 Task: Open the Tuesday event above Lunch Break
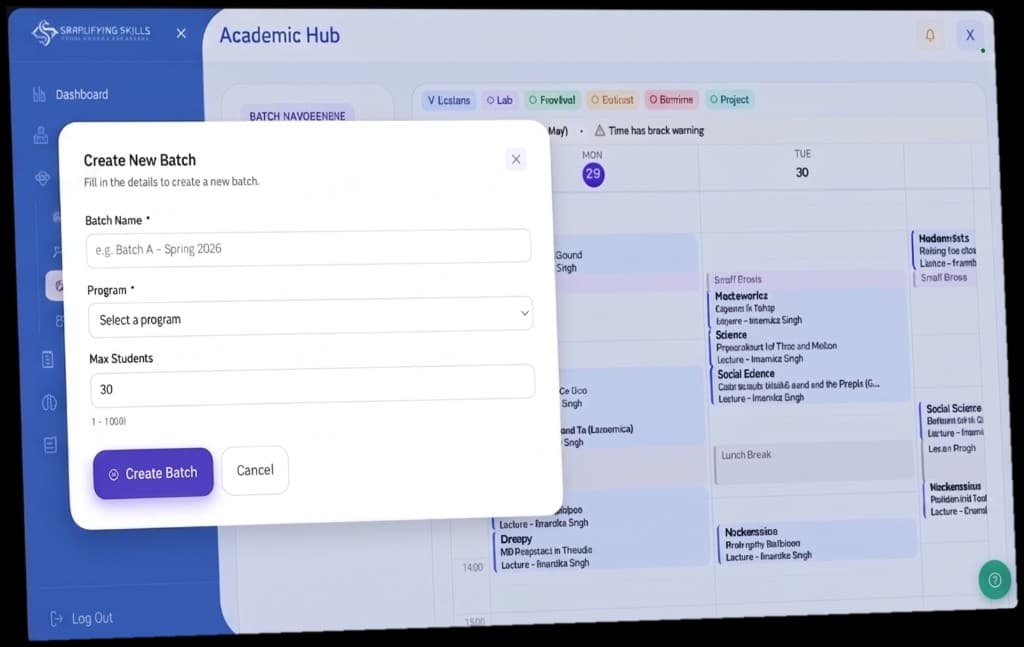click(809, 385)
